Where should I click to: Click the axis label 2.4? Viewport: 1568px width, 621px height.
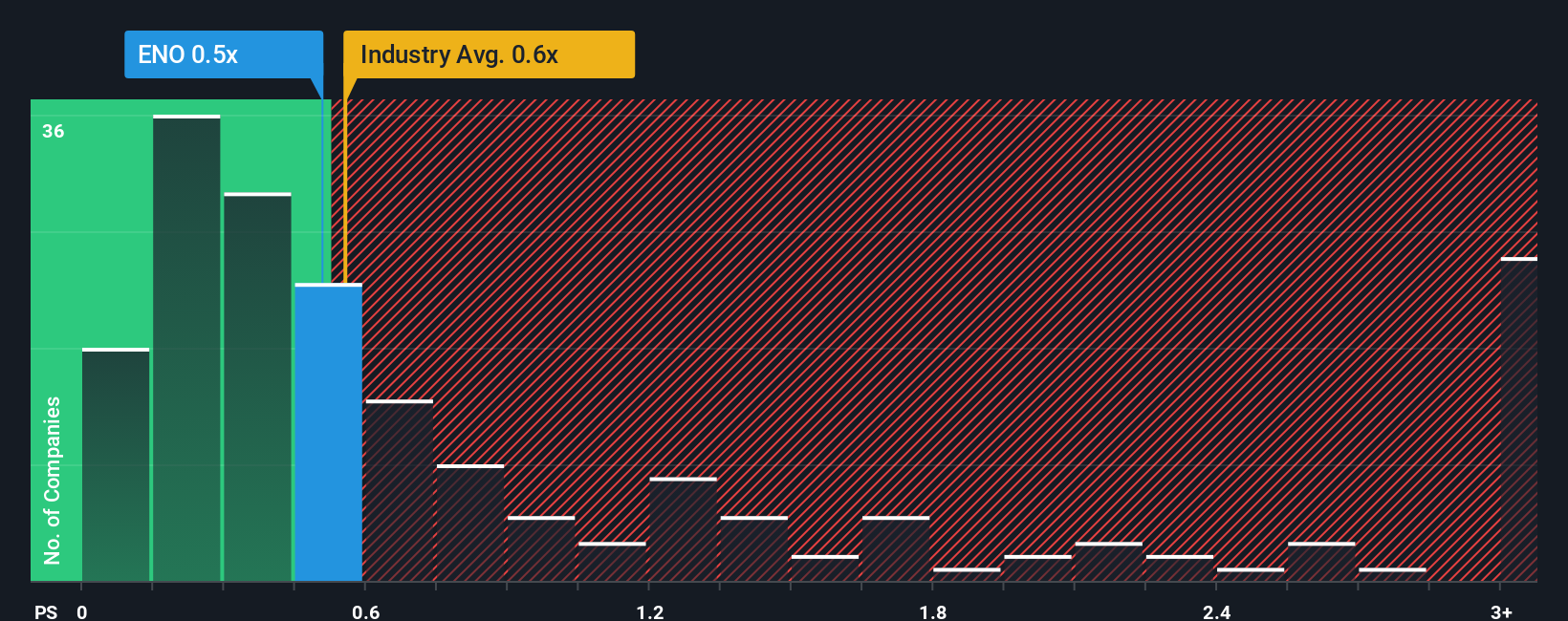pos(1216,611)
